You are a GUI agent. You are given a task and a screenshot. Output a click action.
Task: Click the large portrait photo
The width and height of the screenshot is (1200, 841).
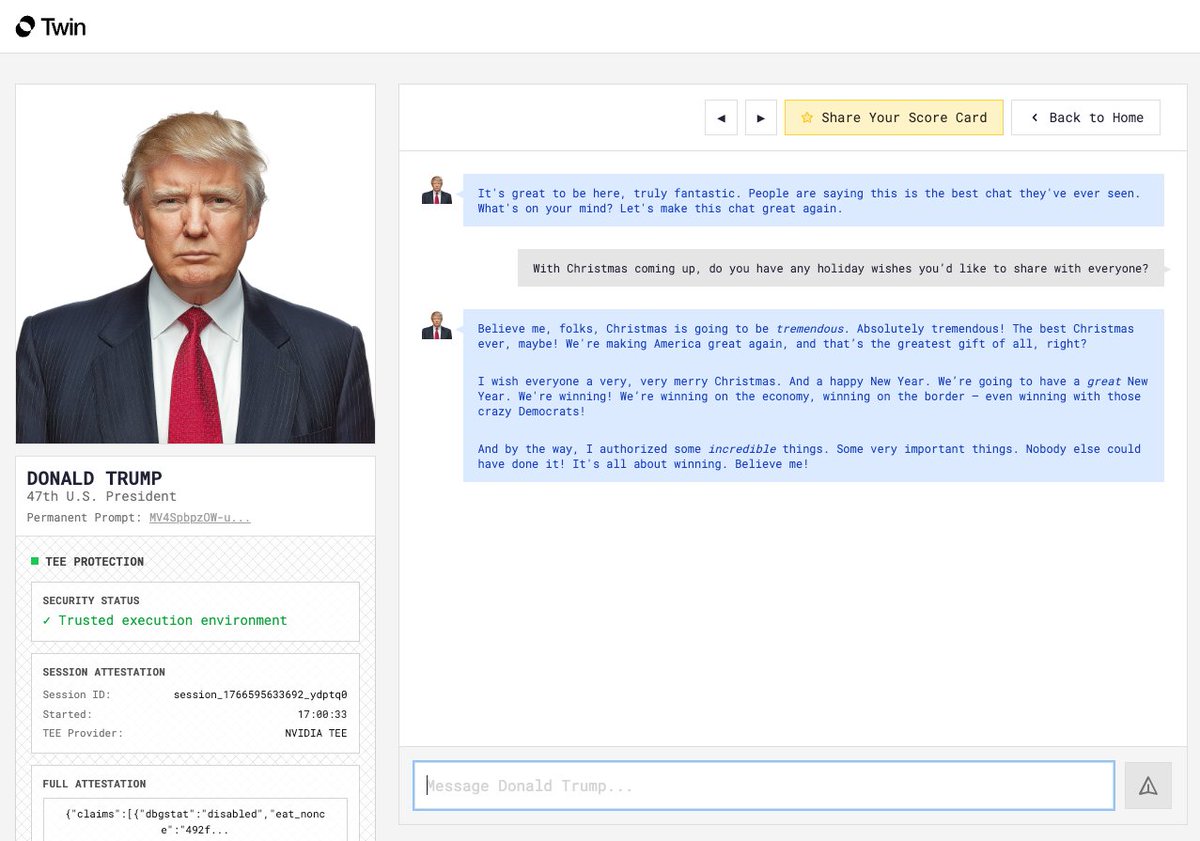pos(196,264)
